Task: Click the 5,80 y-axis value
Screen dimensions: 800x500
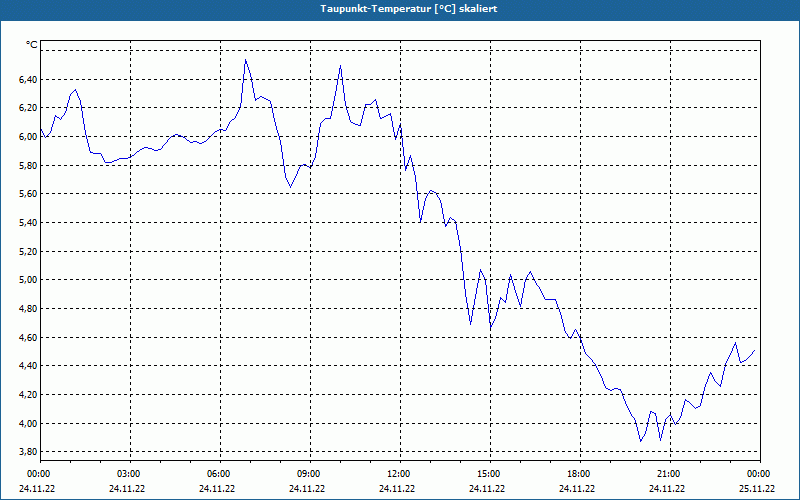Action: [x=27, y=166]
